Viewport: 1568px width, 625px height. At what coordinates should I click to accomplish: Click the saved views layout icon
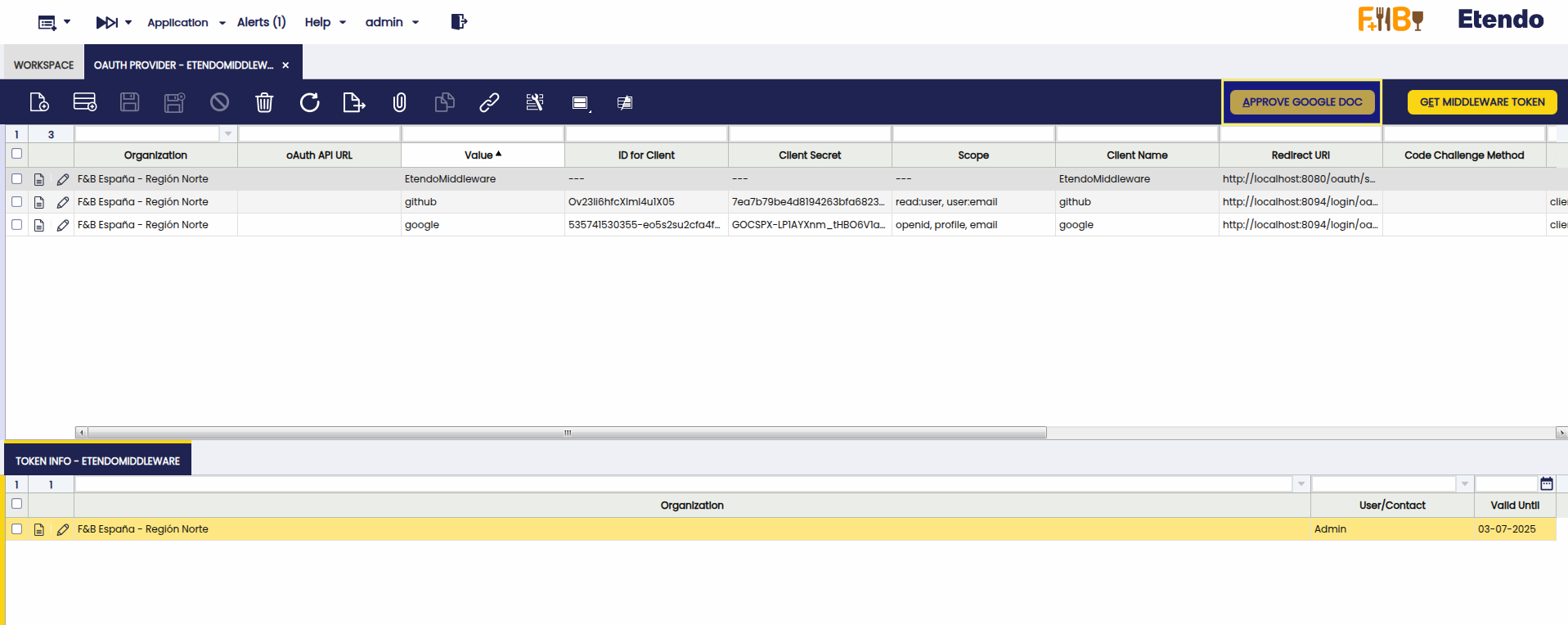(x=581, y=103)
